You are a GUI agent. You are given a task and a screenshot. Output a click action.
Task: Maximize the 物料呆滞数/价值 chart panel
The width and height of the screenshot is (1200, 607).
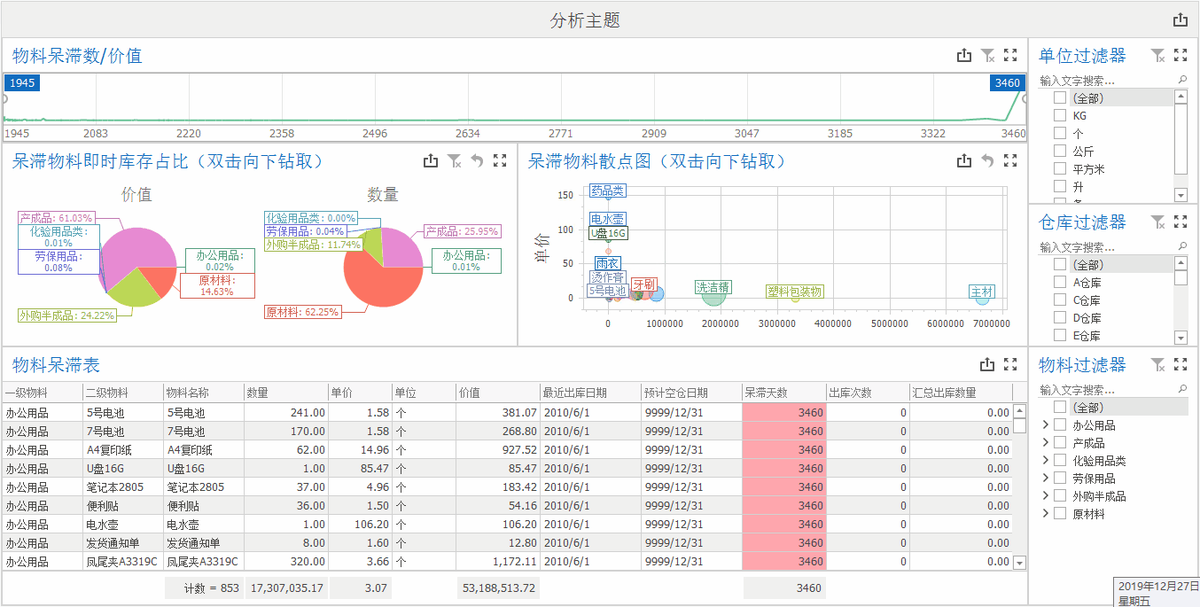click(x=1010, y=56)
